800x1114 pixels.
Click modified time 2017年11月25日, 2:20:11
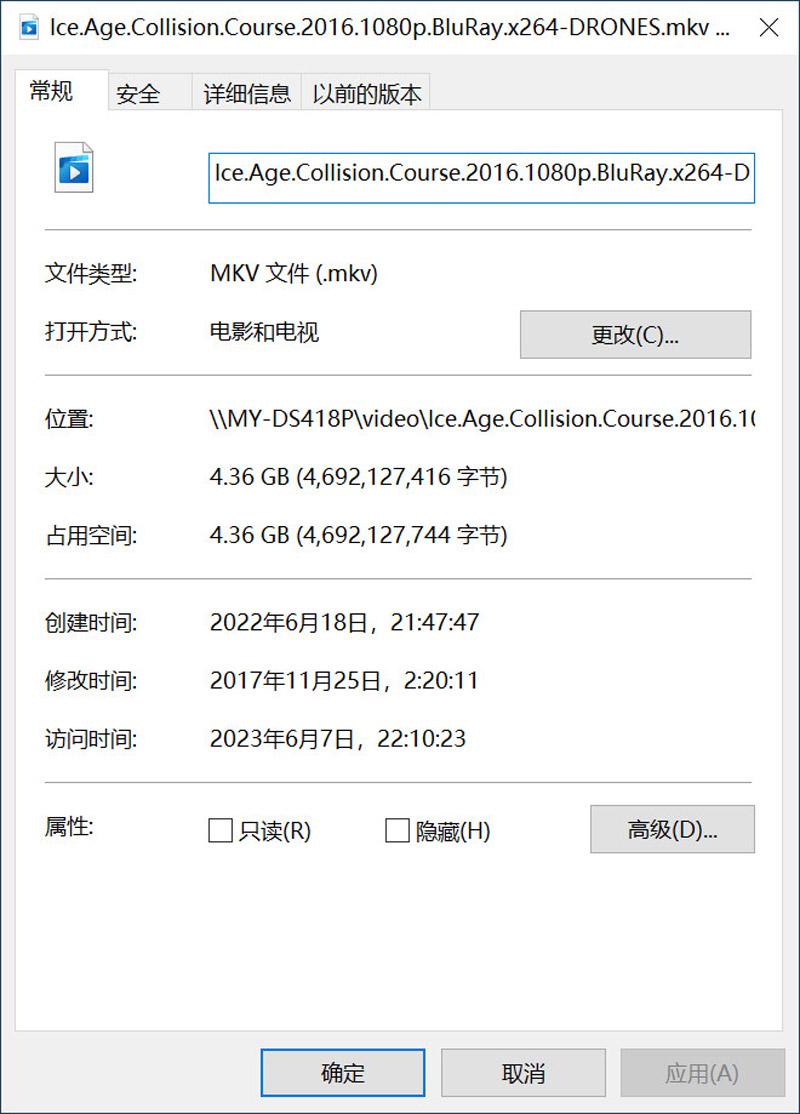(x=344, y=681)
